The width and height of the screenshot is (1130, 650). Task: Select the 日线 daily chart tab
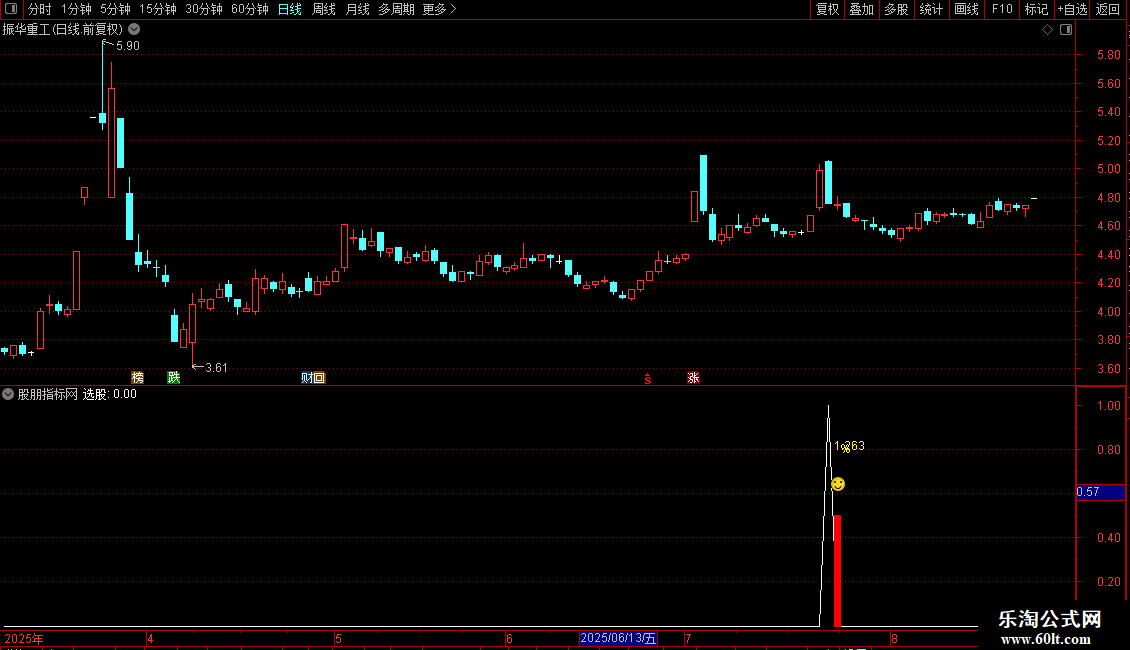(x=290, y=9)
